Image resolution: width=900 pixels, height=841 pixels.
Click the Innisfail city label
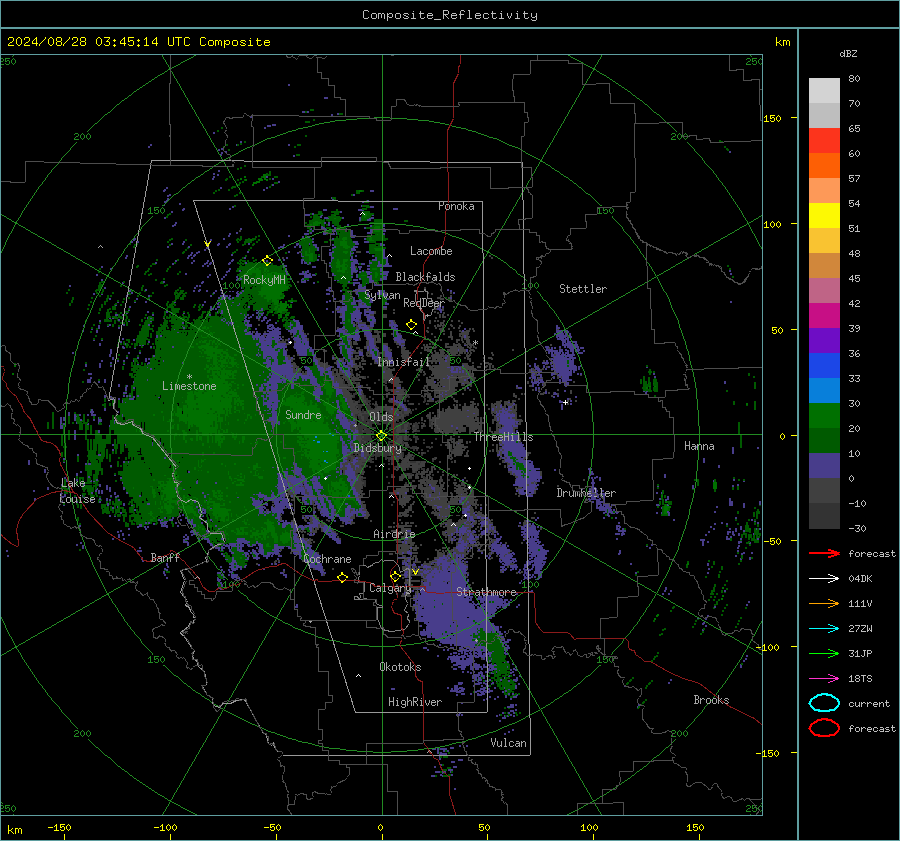[x=404, y=362]
